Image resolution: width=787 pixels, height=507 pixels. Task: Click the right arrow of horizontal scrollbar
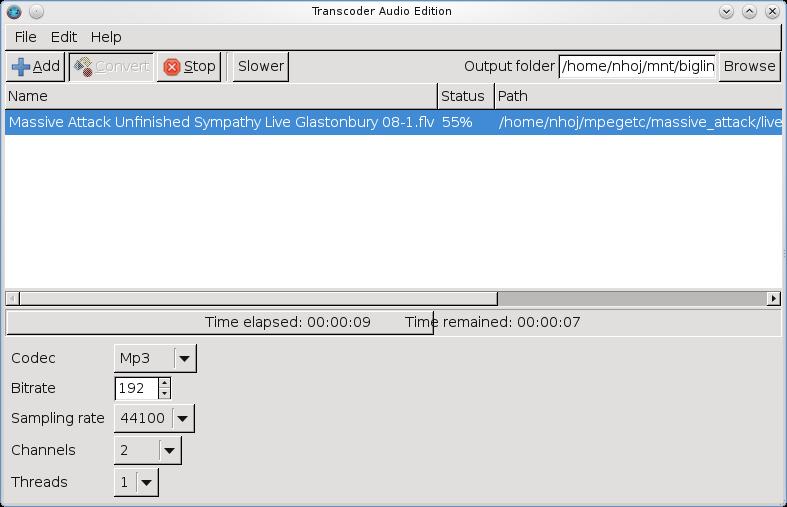(x=774, y=299)
